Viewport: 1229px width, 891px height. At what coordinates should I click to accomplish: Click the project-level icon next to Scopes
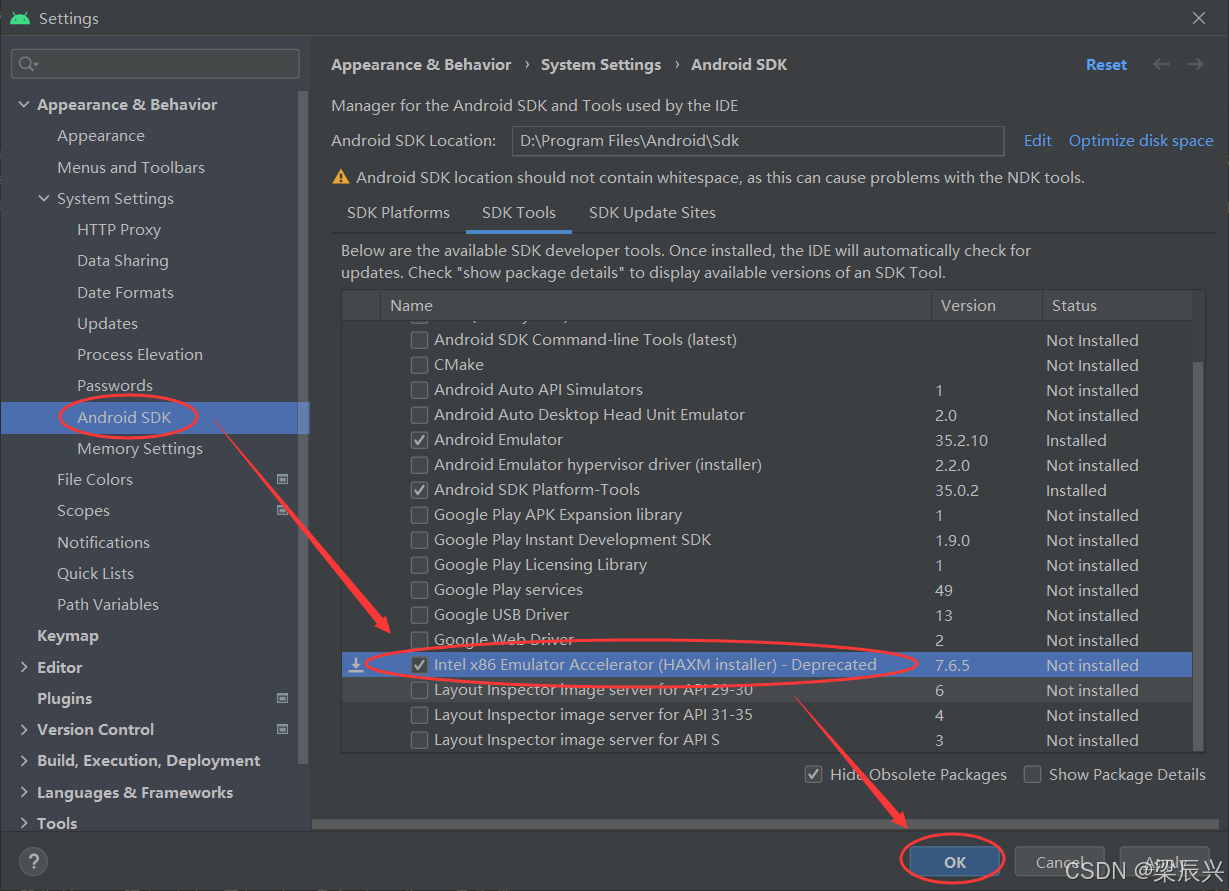[282, 510]
